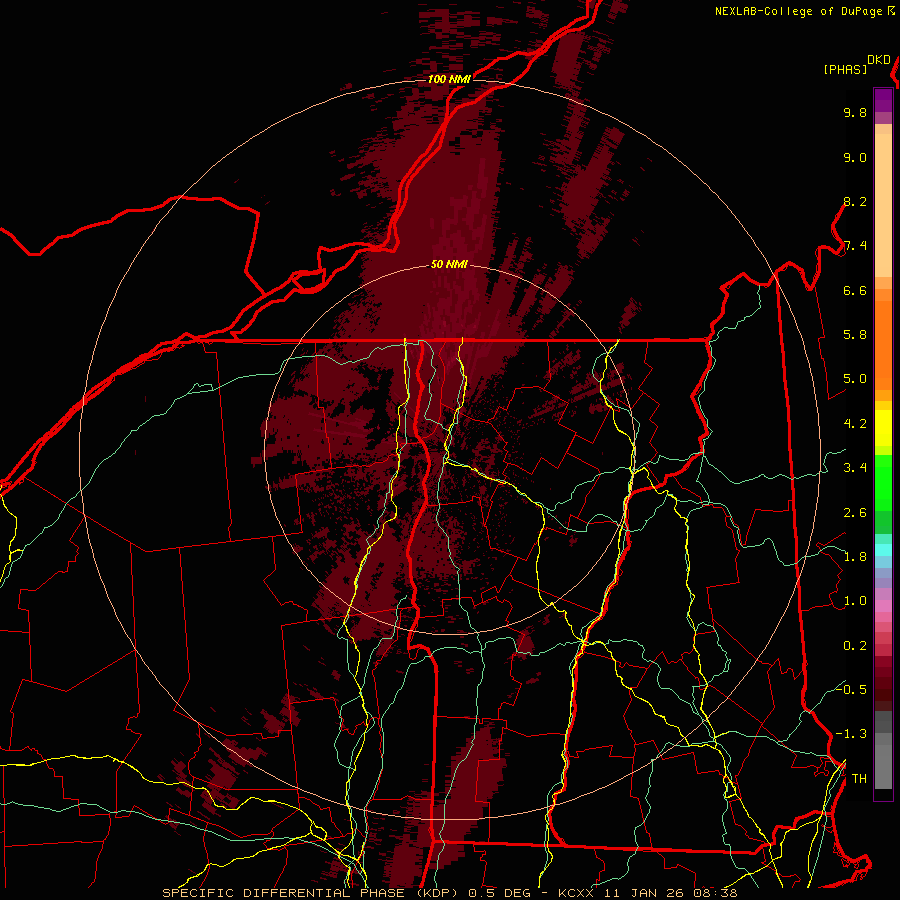
Task: Click the 9.0 legend value
Action: (x=855, y=157)
